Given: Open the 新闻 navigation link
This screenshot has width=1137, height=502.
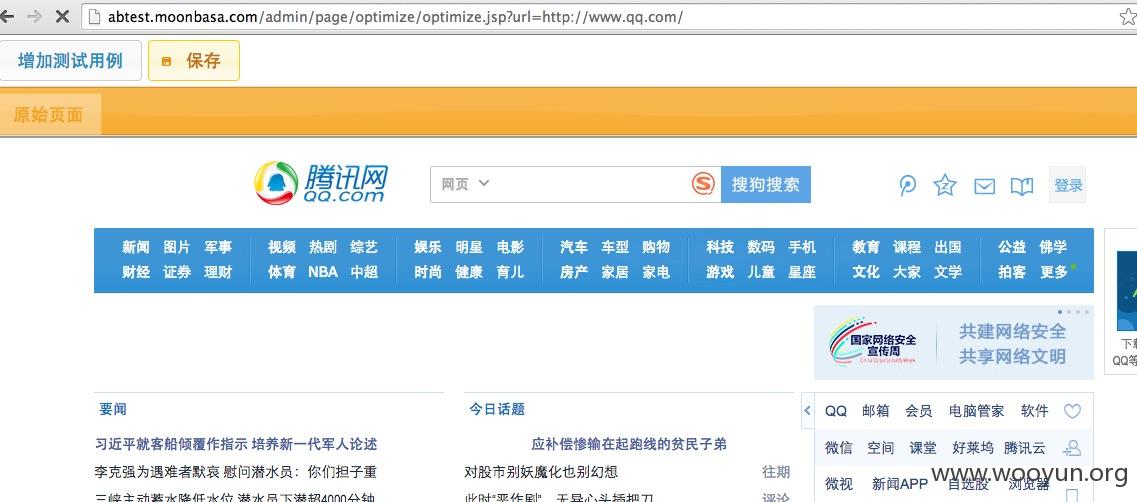Looking at the screenshot, I should pyautogui.click(x=136, y=247).
